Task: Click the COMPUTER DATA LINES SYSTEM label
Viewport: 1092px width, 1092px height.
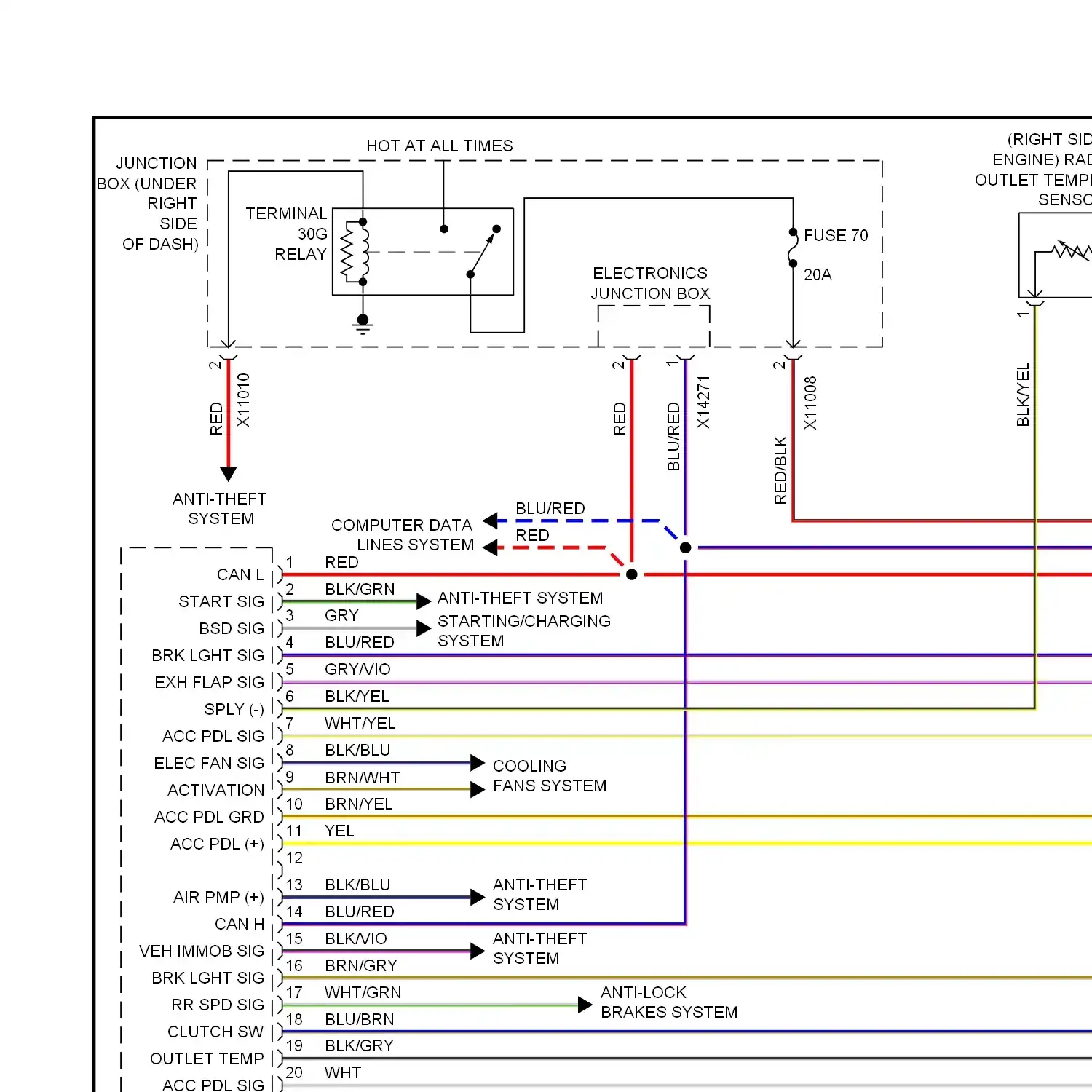Action: click(403, 534)
